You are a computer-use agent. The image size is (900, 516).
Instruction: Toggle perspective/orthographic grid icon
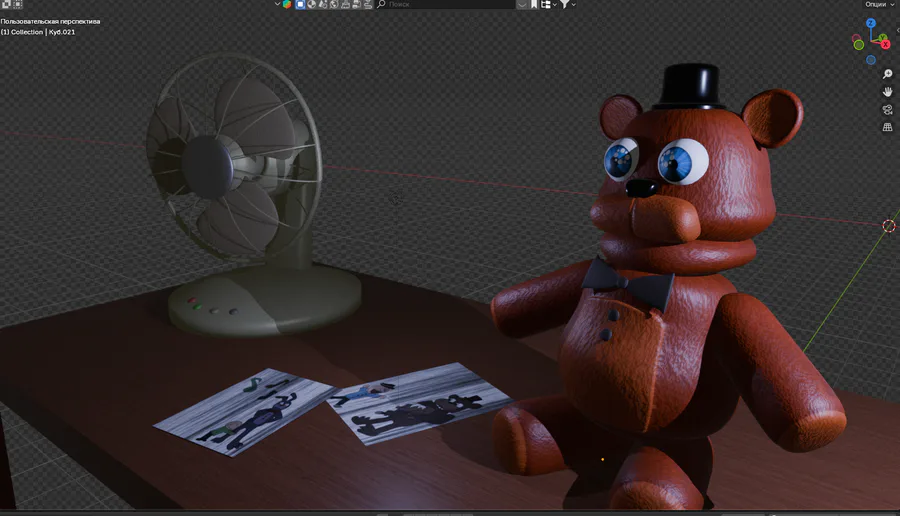click(x=887, y=127)
